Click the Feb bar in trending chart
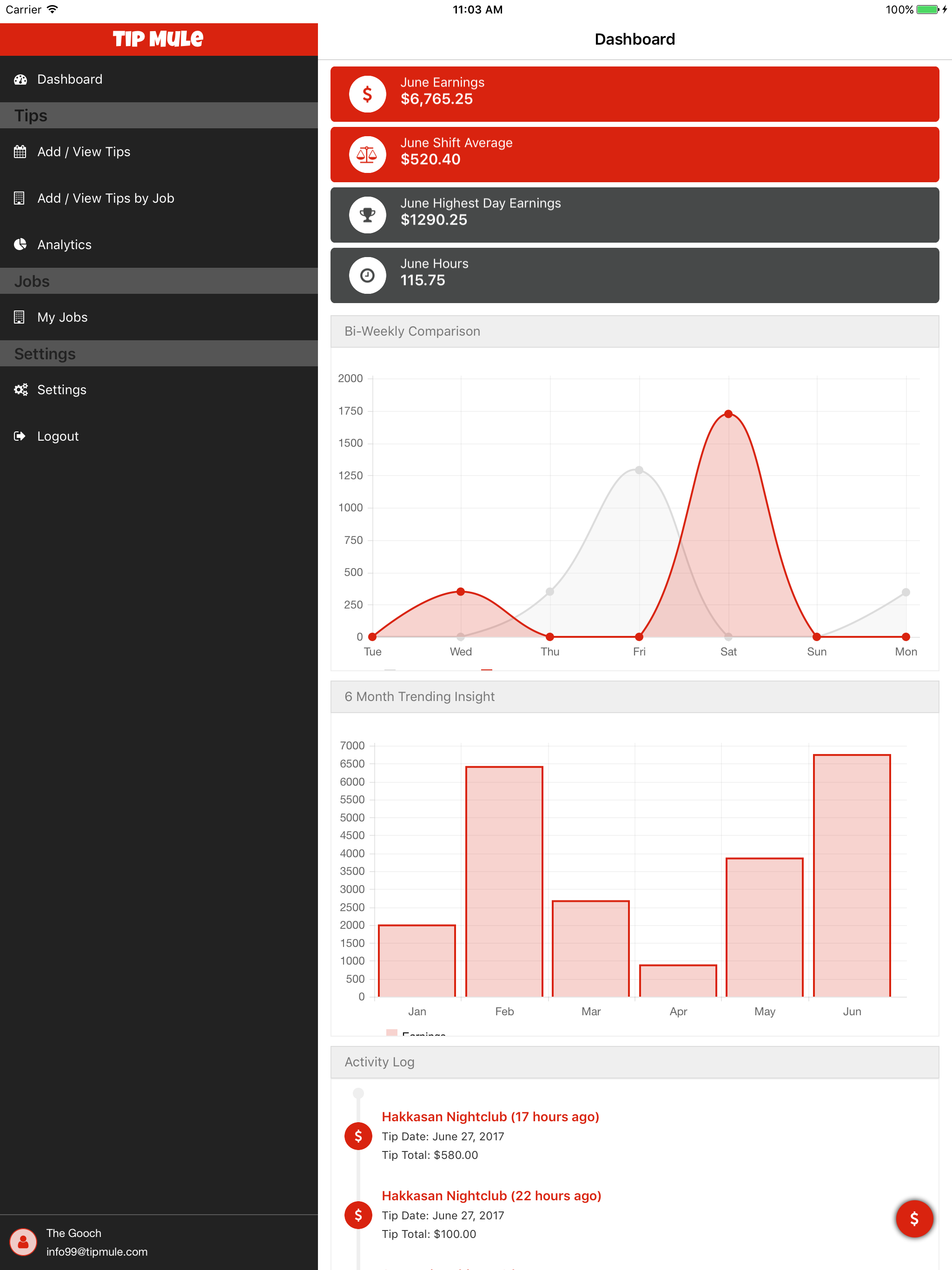952x1270 pixels. tap(504, 881)
